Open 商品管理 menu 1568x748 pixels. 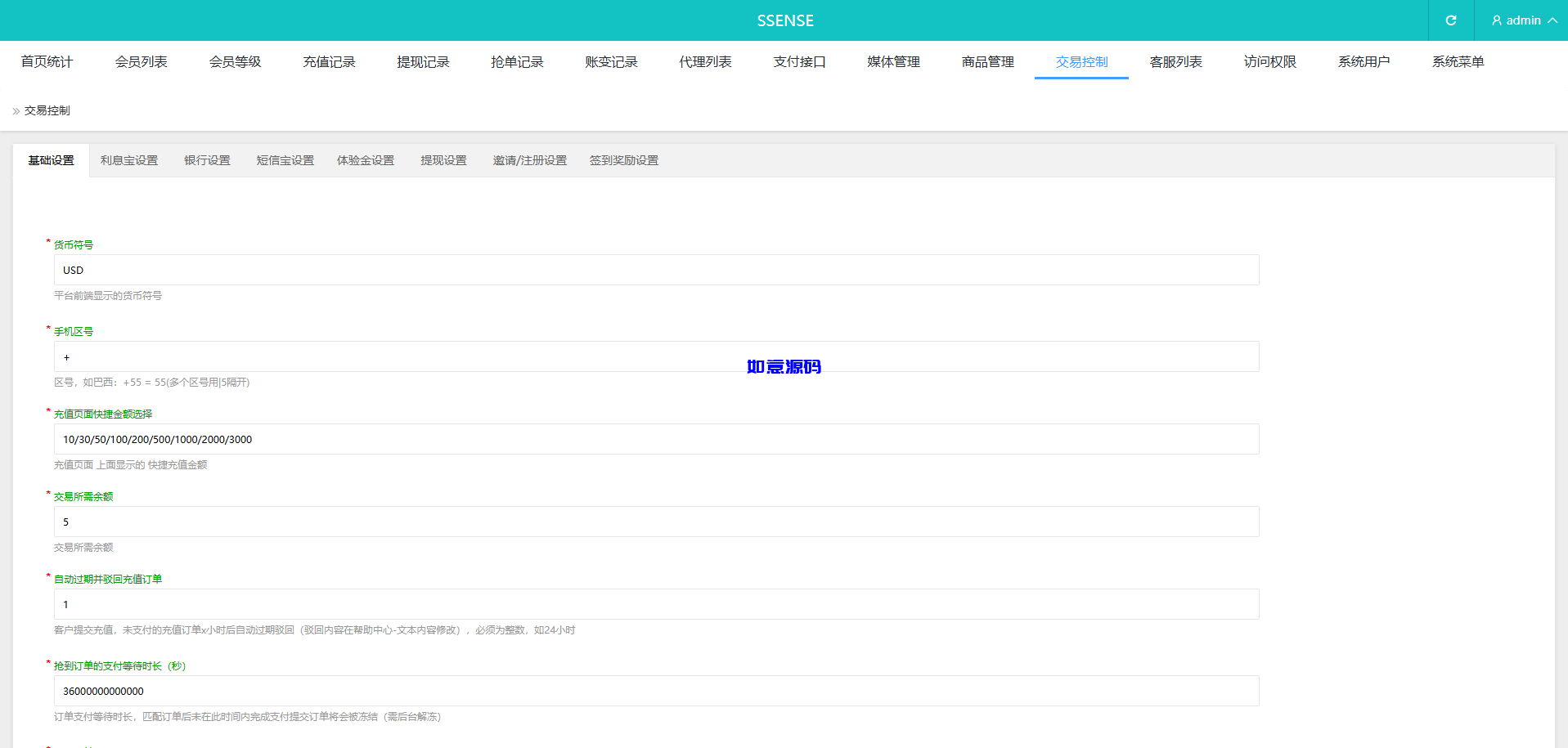(x=987, y=62)
